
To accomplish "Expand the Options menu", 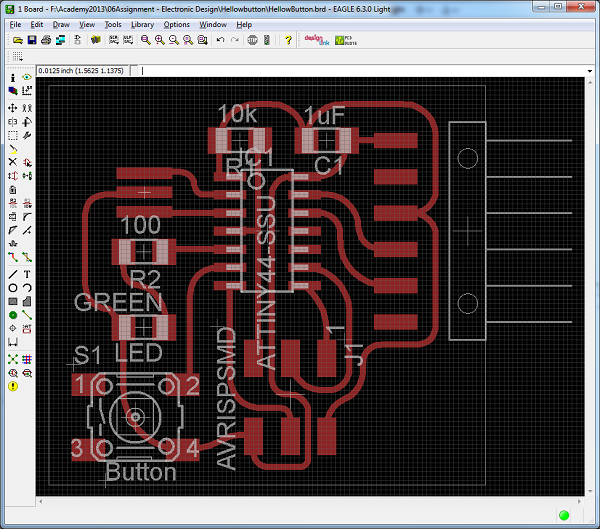I will pos(177,24).
